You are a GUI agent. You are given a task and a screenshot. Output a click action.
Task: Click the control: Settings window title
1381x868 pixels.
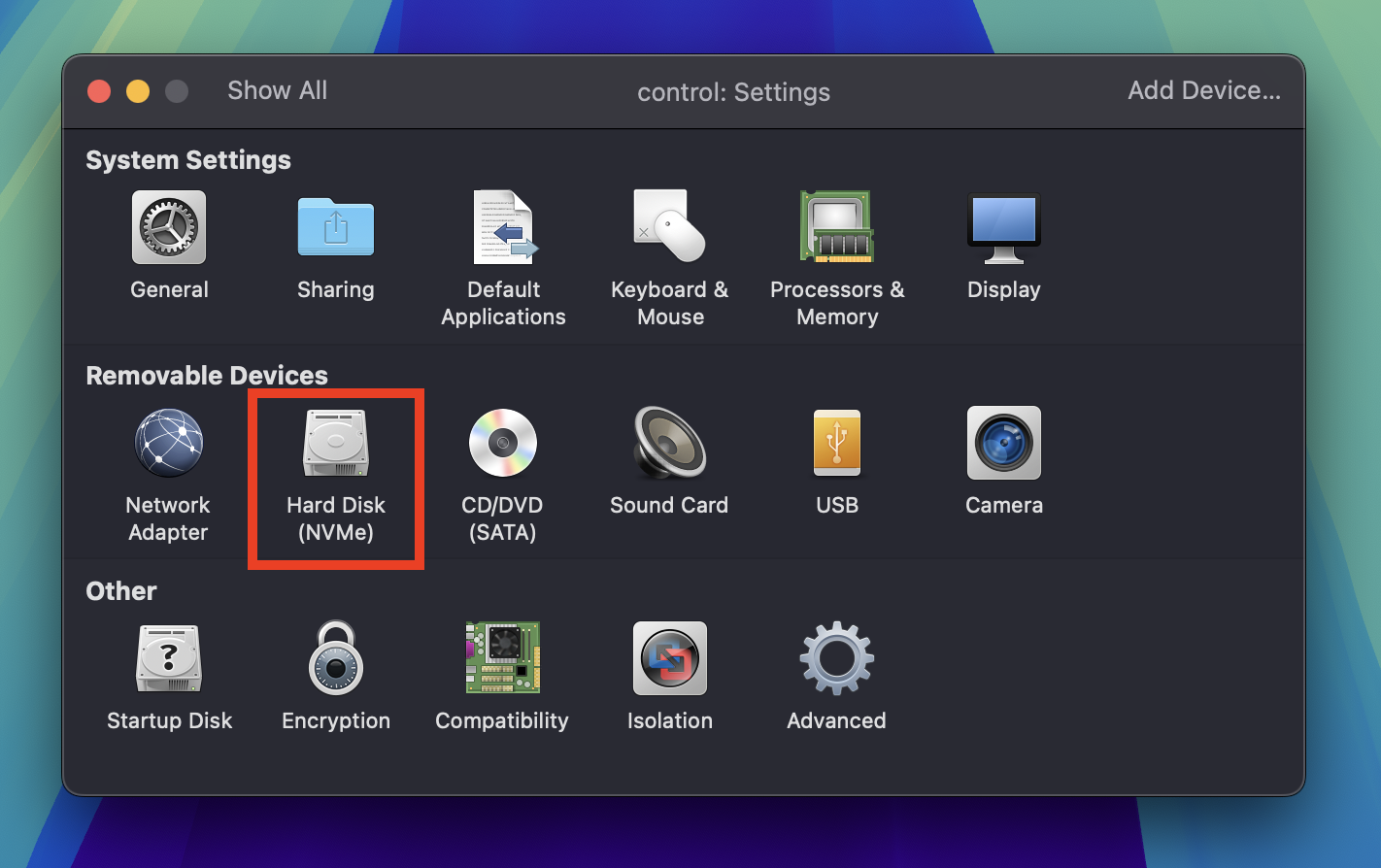pos(733,92)
